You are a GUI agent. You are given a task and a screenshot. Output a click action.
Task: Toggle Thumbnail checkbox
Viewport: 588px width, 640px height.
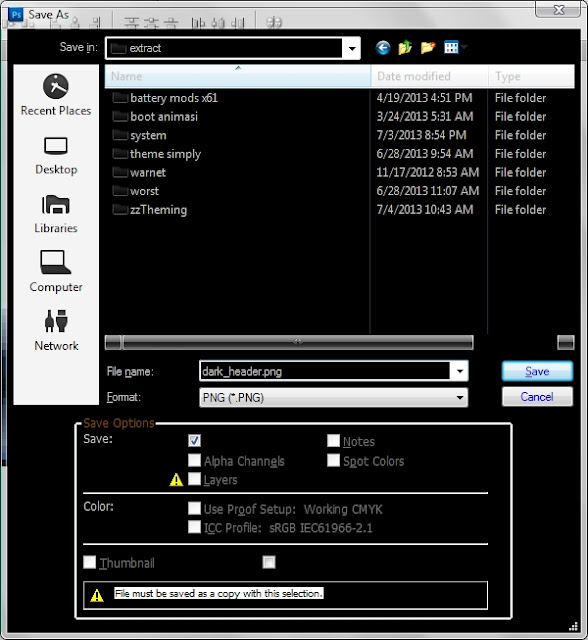pyautogui.click(x=89, y=562)
